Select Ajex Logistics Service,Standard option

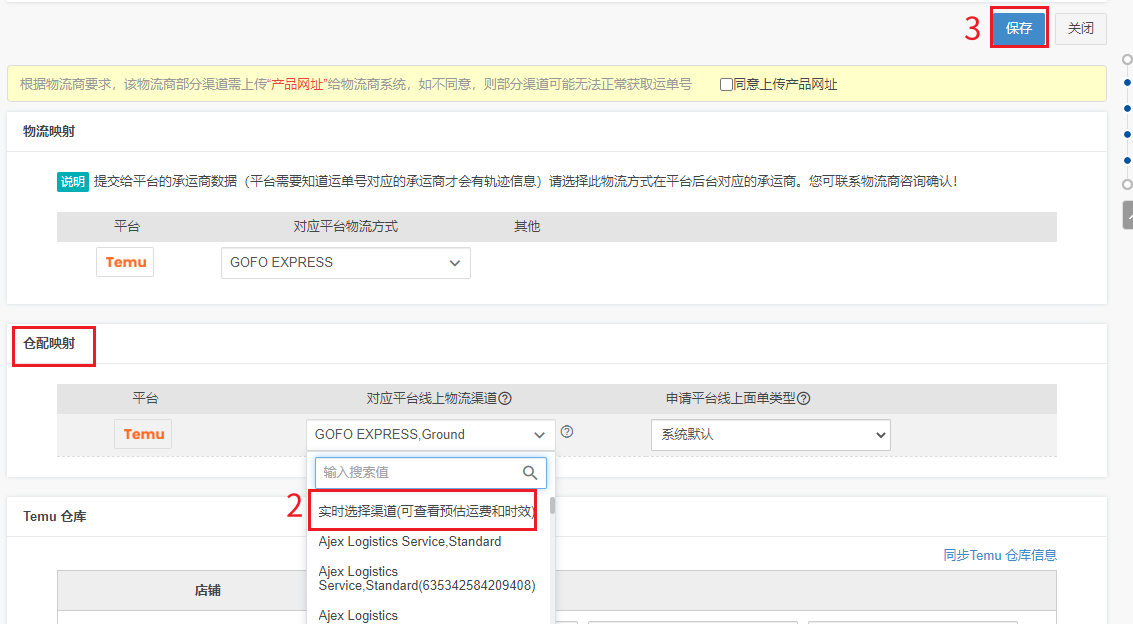pyautogui.click(x=410, y=541)
